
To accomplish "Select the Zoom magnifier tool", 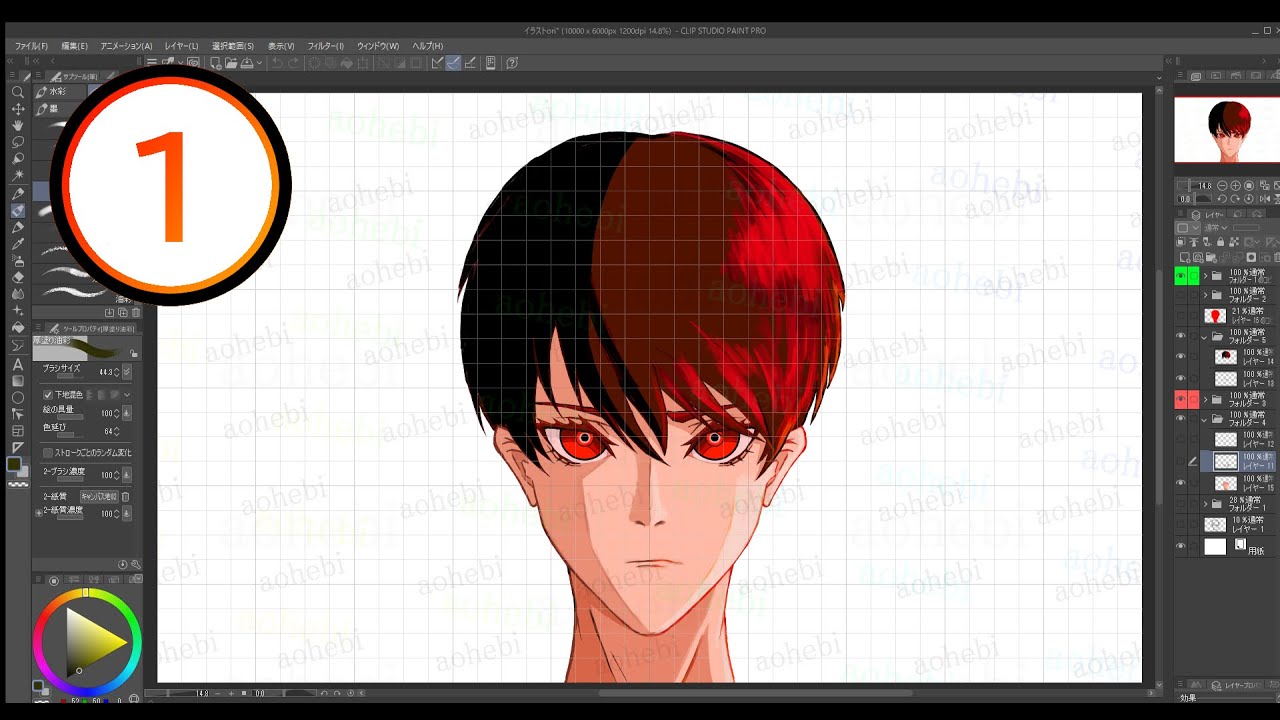I will point(18,92).
